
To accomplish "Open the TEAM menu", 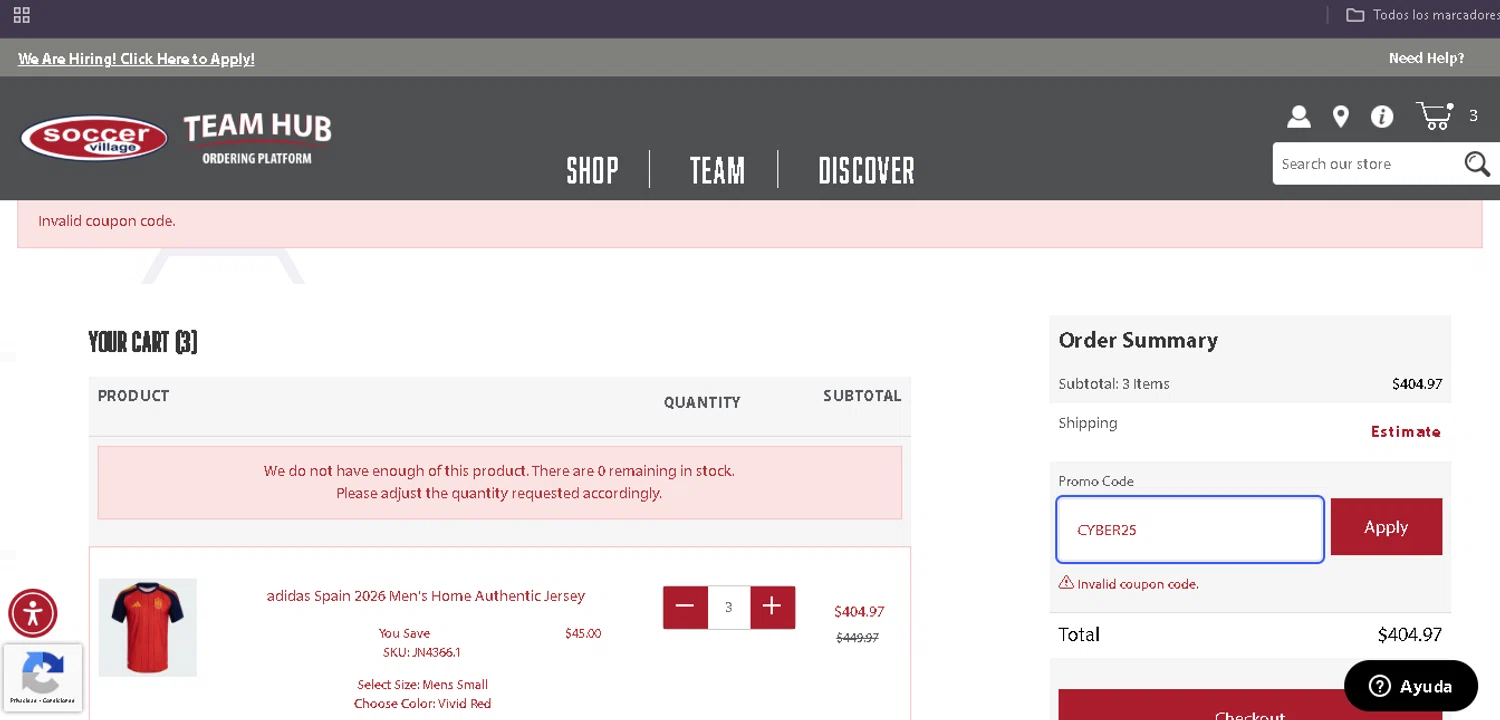I will pyautogui.click(x=717, y=171).
